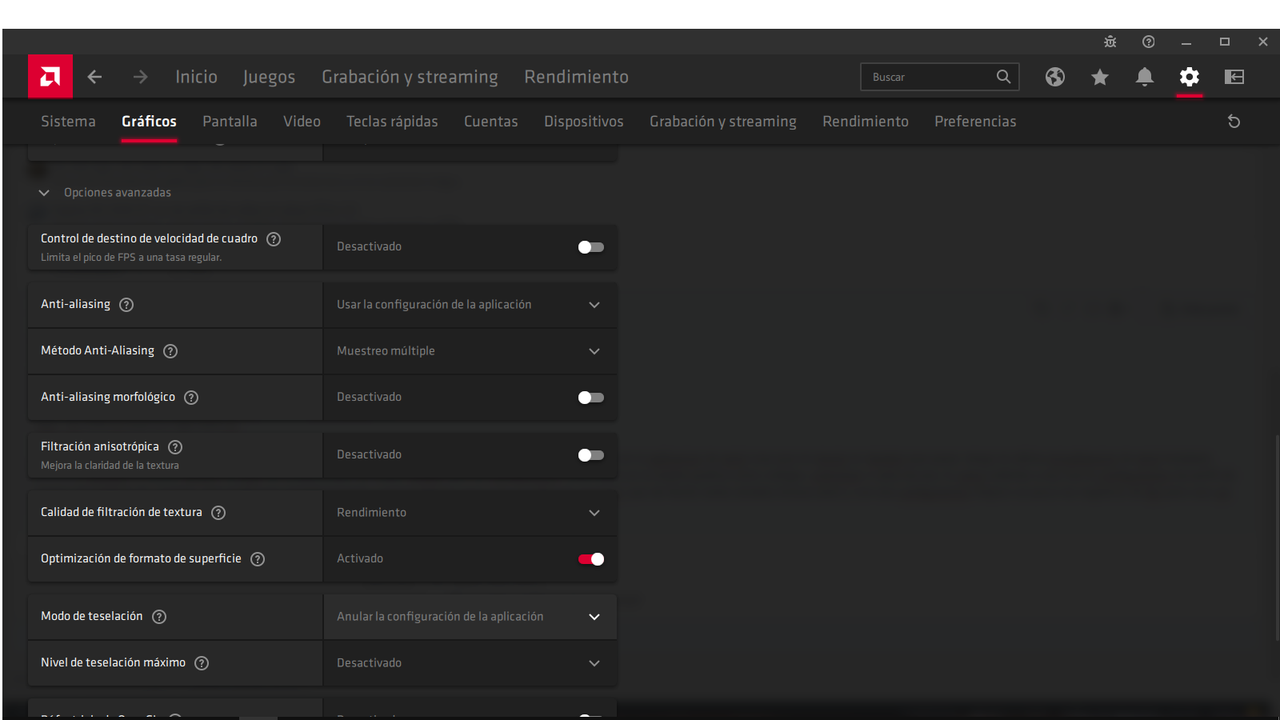Click the bug report icon
The height and width of the screenshot is (720, 1280).
tap(1110, 42)
